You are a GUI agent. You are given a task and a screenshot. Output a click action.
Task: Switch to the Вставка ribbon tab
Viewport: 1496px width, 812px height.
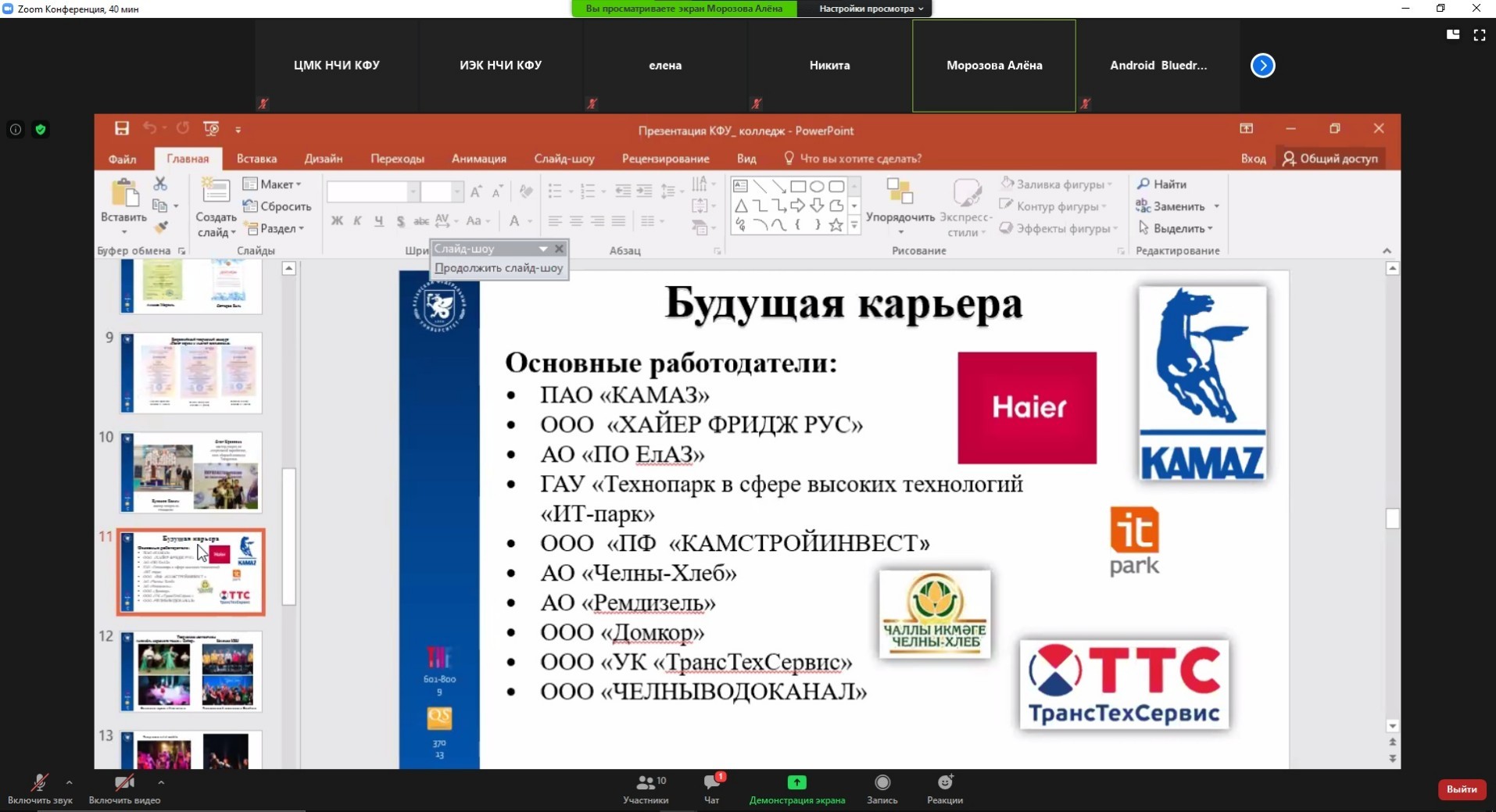[256, 159]
